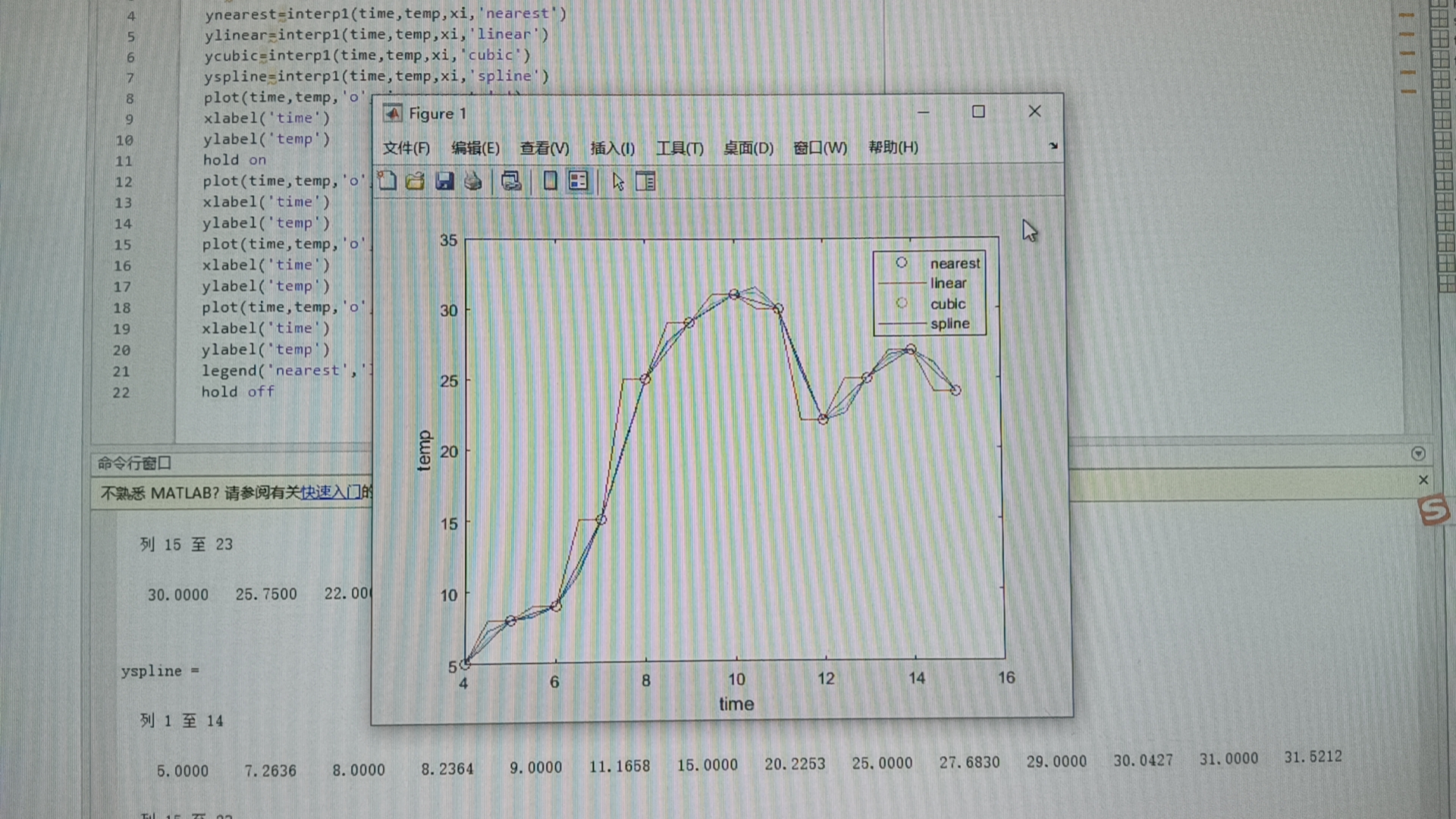This screenshot has height=819, width=1456.
Task: Open the 文件(F) menu
Action: click(x=406, y=148)
